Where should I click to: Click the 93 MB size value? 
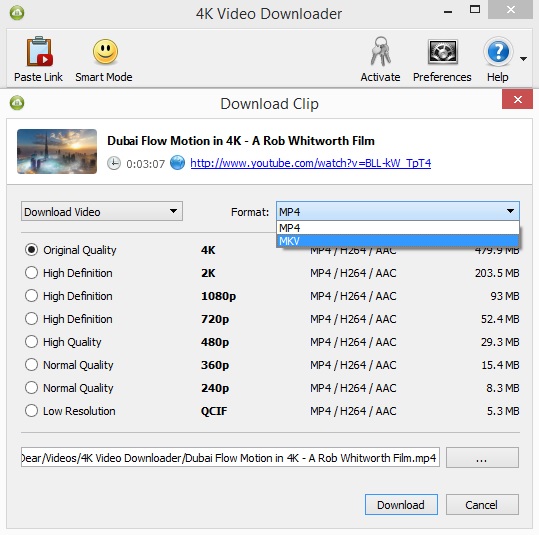505,296
